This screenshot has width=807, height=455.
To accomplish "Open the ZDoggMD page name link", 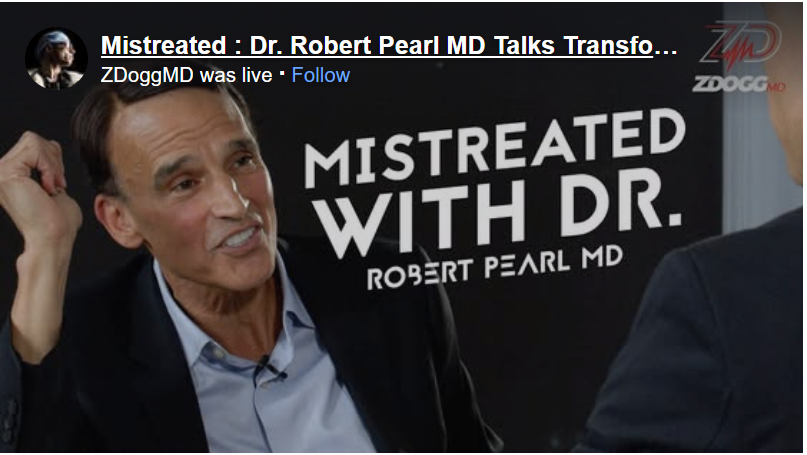I will [147, 75].
